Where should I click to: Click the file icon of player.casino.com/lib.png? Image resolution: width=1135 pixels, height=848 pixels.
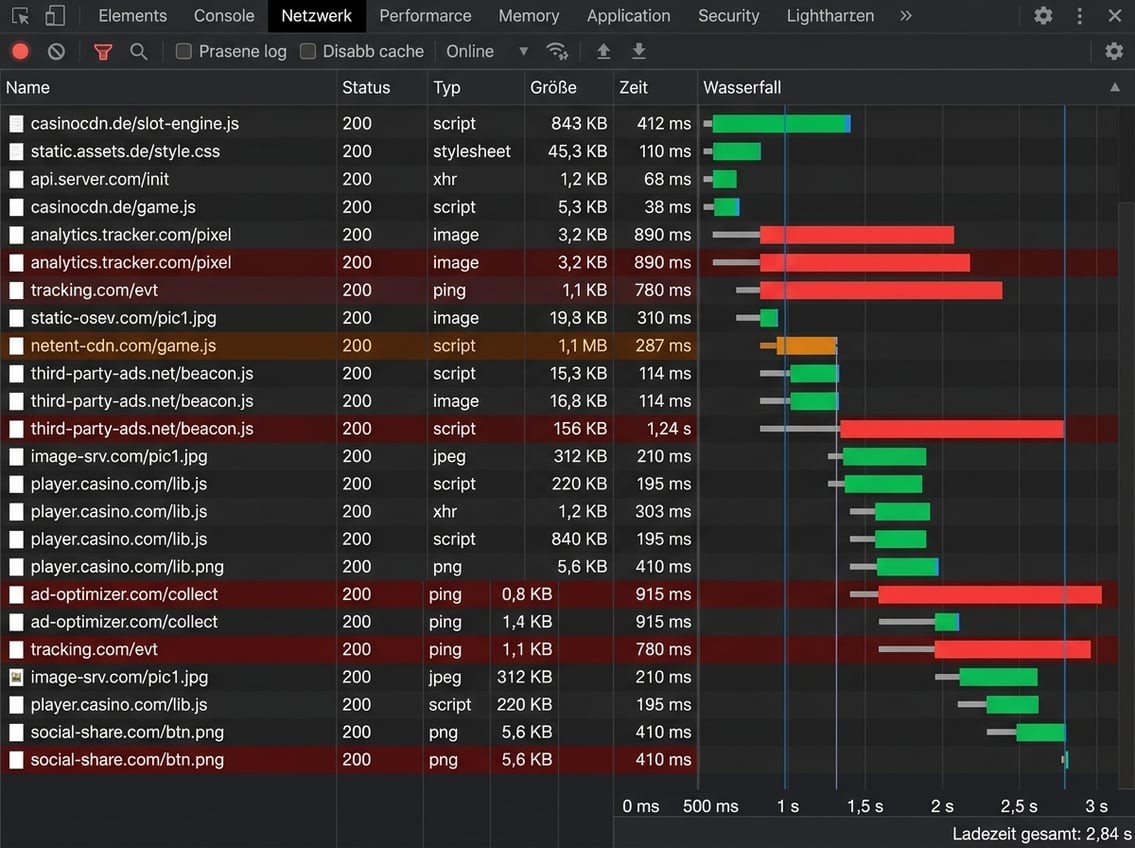[x=16, y=567]
